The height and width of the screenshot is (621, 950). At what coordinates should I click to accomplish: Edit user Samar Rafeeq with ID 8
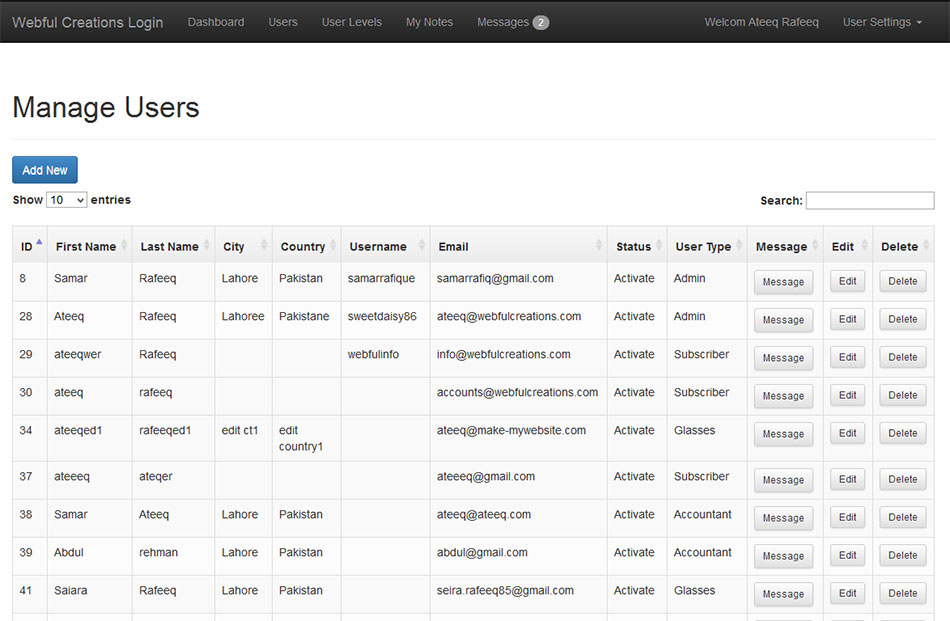tap(847, 282)
